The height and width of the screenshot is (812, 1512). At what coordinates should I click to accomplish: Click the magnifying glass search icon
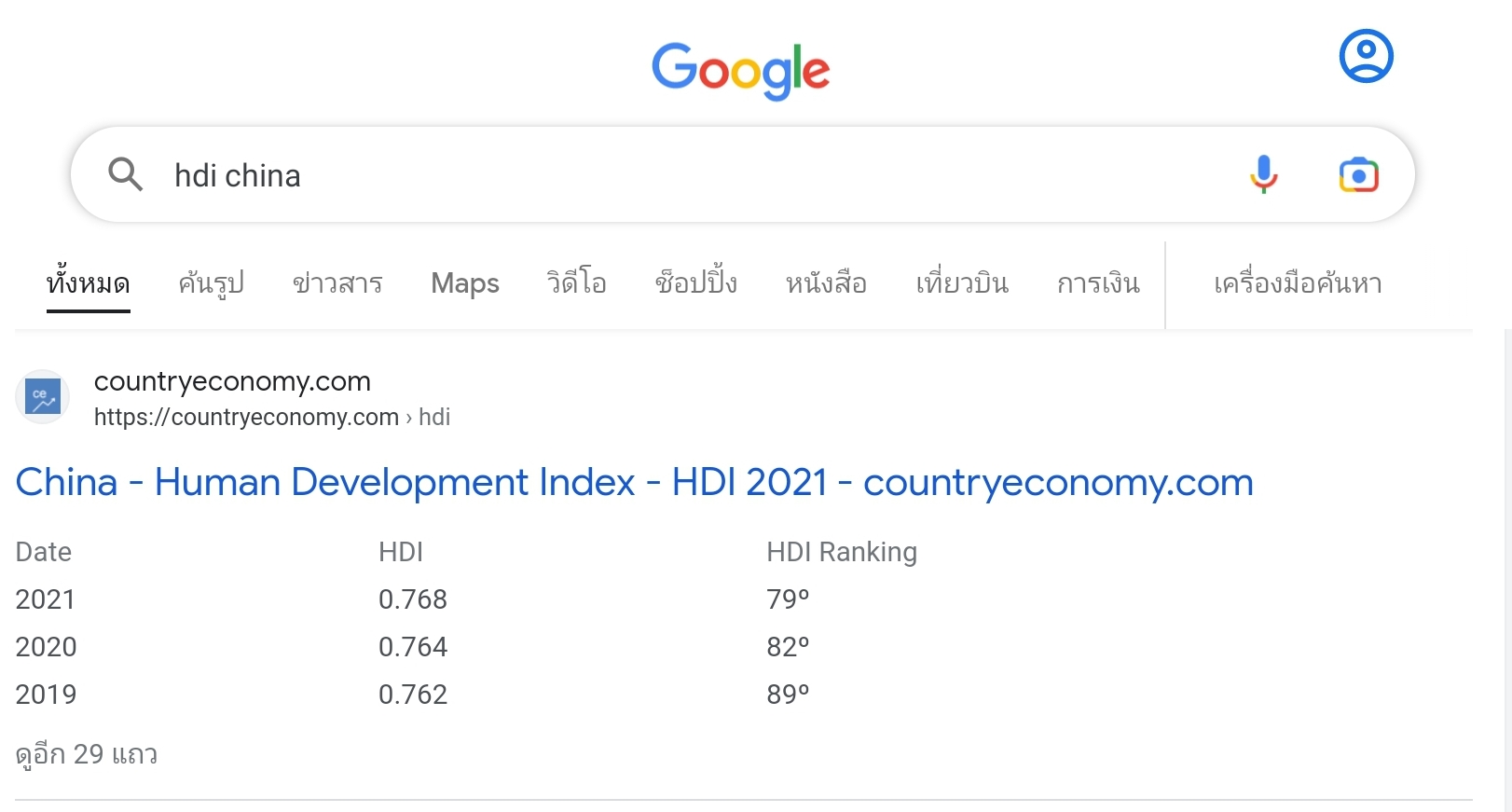125,174
